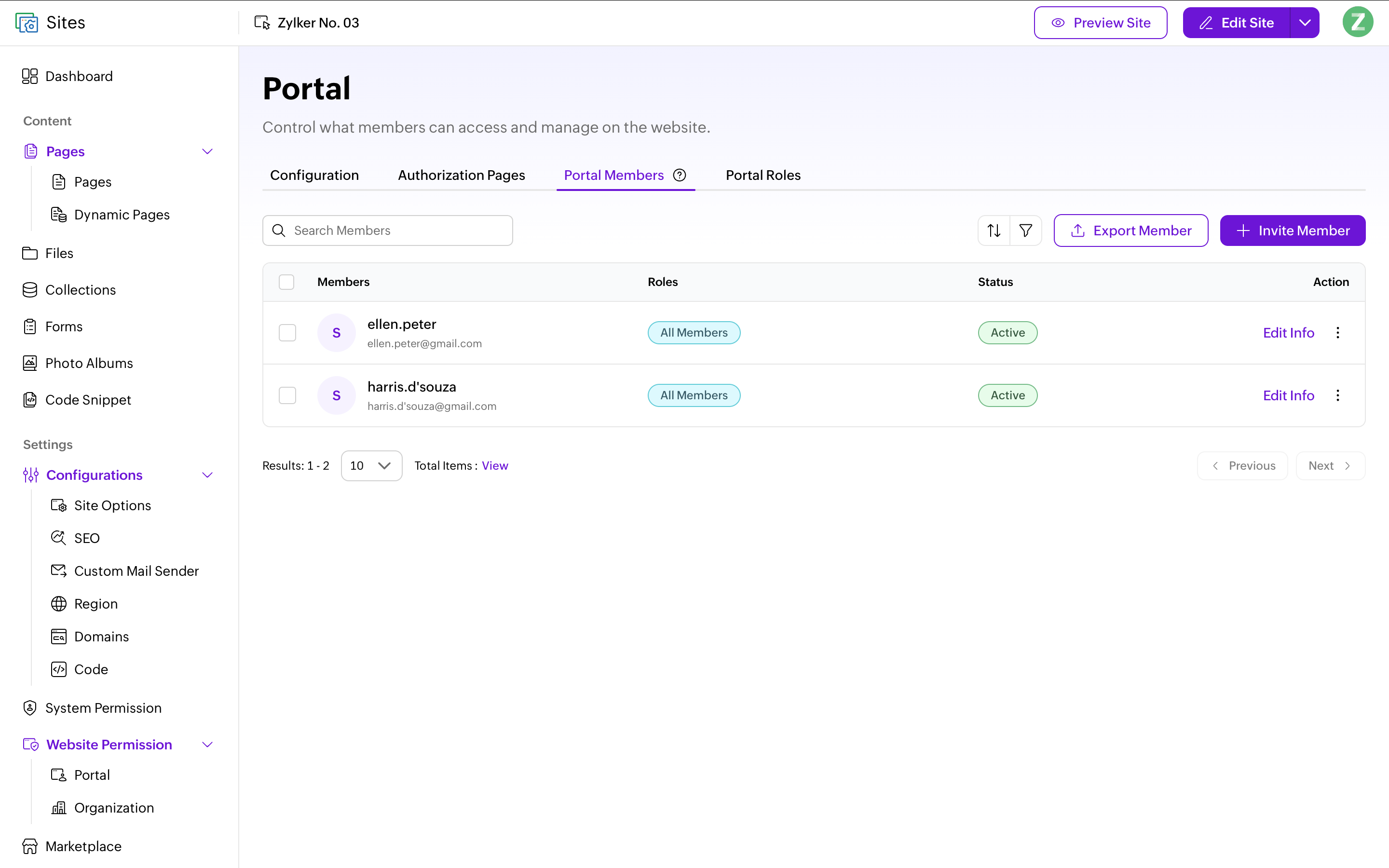Open the filter members icon

1026,230
